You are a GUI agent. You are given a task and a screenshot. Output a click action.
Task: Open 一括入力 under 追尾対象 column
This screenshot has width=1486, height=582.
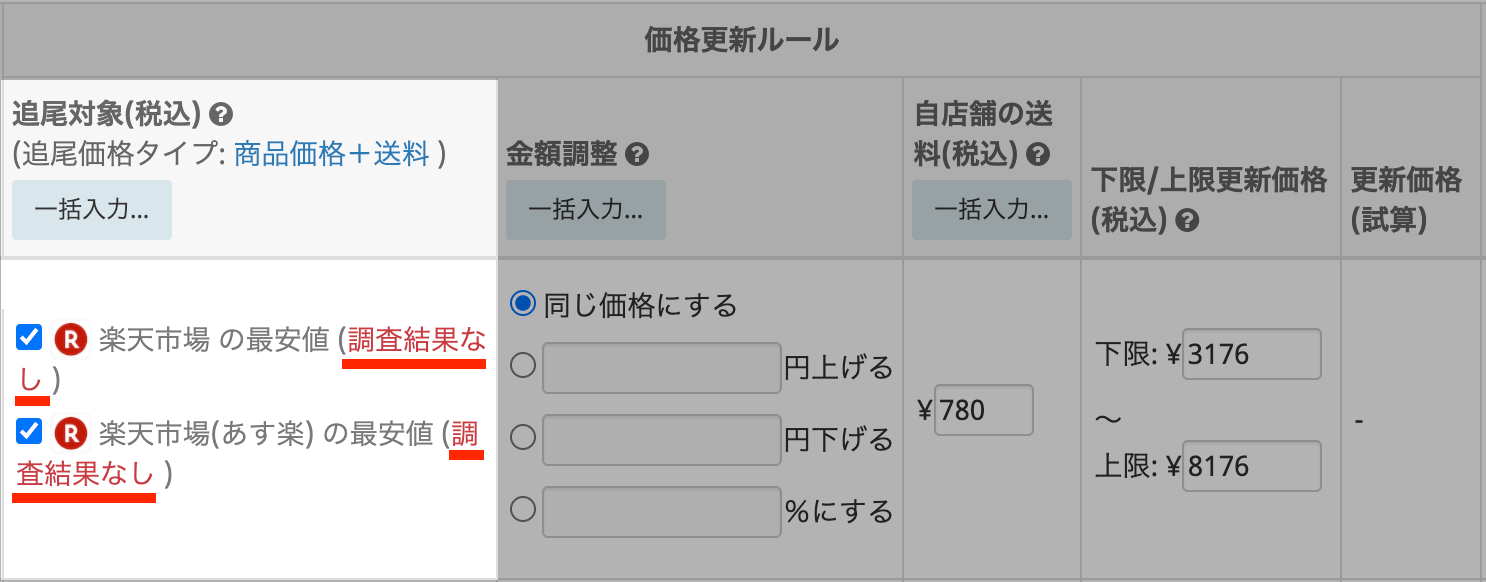pyautogui.click(x=92, y=210)
